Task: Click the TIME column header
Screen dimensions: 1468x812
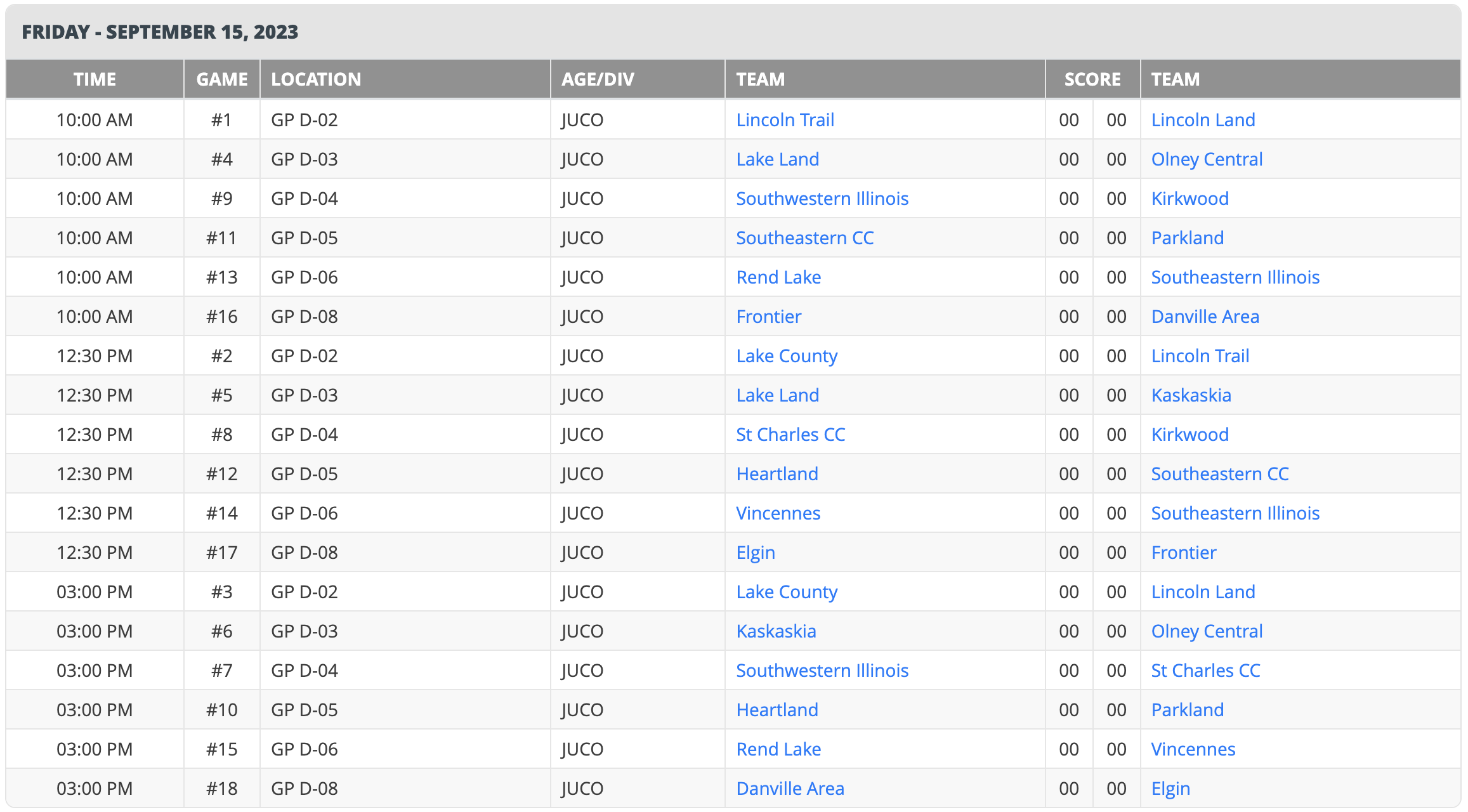Action: click(95, 79)
